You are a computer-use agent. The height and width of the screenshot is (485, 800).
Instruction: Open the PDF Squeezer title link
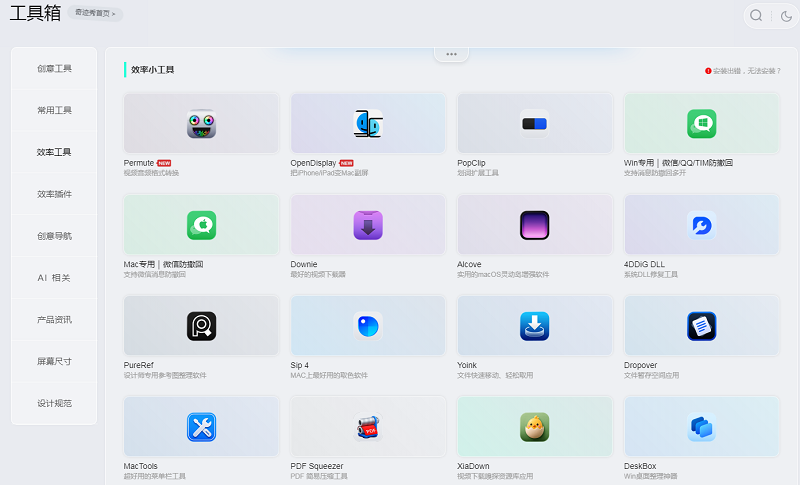click(317, 466)
